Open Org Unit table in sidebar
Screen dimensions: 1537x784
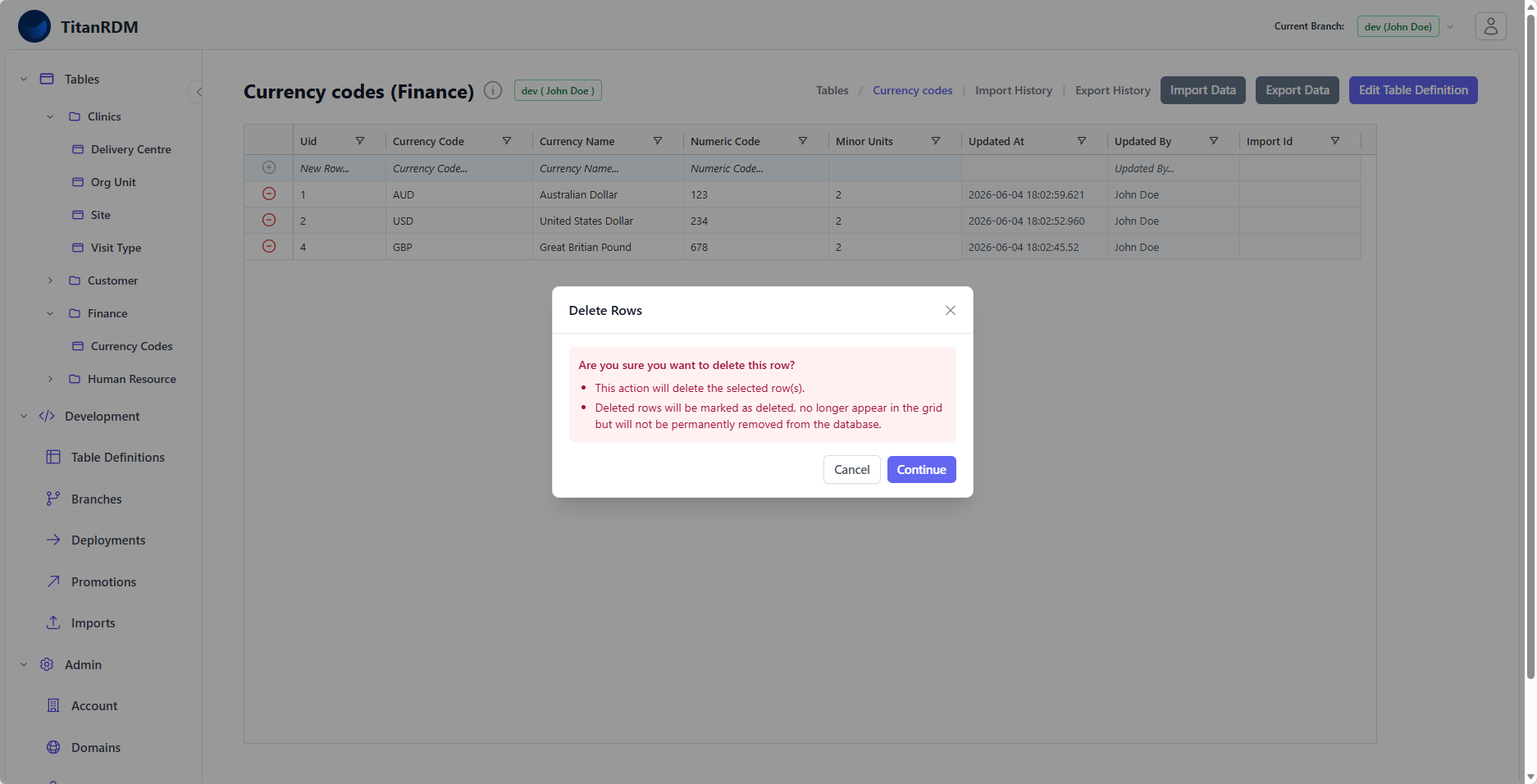(104, 182)
